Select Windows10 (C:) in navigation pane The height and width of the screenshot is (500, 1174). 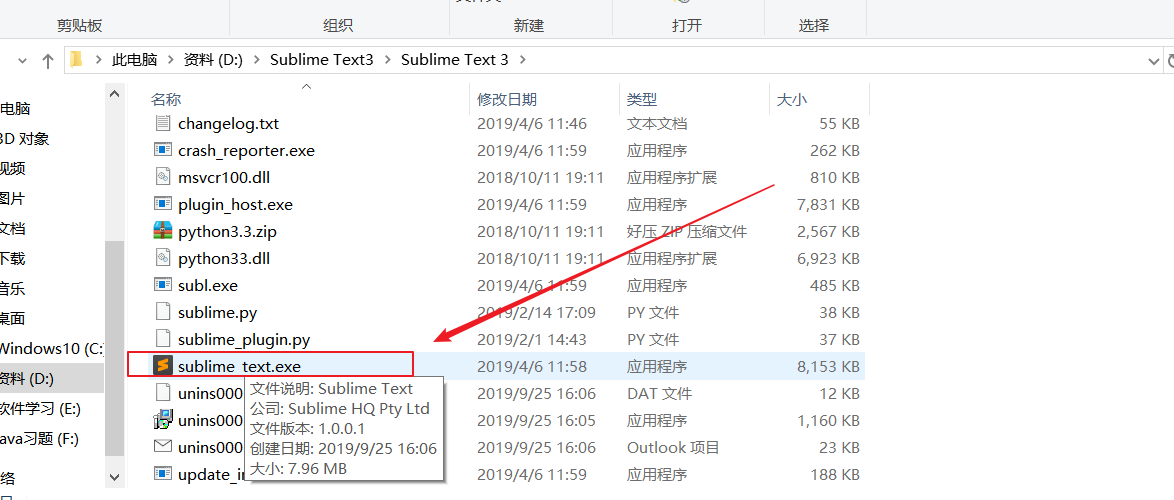(52, 349)
